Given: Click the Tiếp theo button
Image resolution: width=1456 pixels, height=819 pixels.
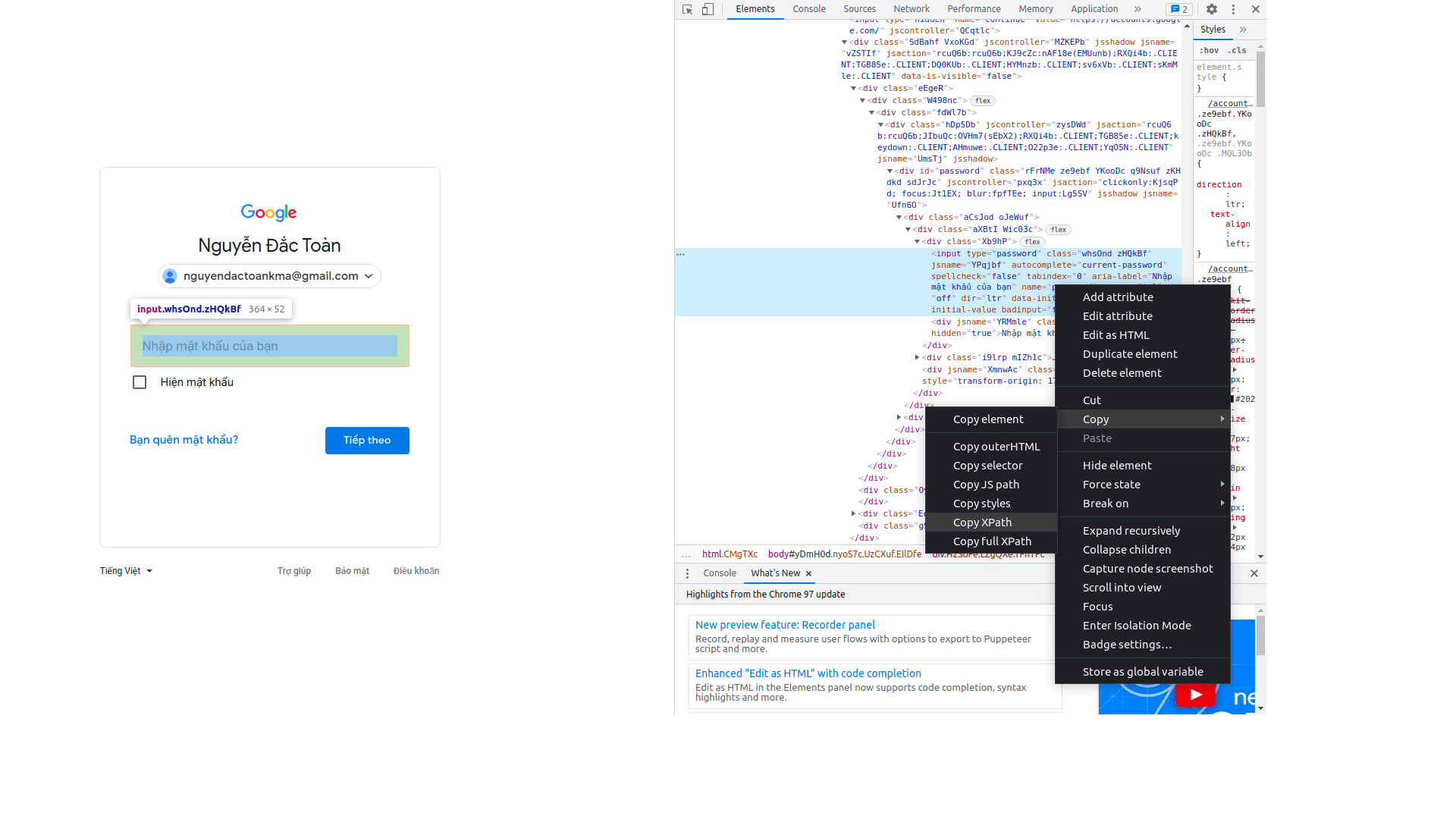Looking at the screenshot, I should [x=367, y=440].
